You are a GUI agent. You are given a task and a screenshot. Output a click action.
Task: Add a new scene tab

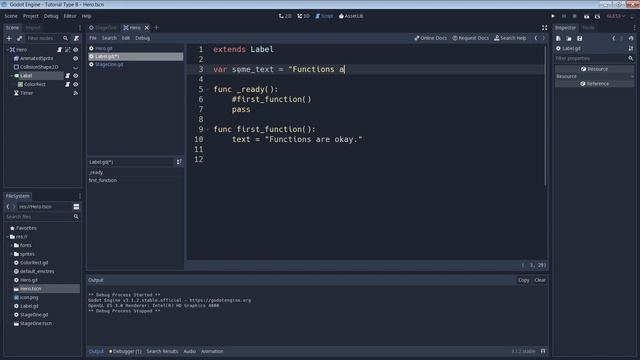pyautogui.click(x=156, y=27)
